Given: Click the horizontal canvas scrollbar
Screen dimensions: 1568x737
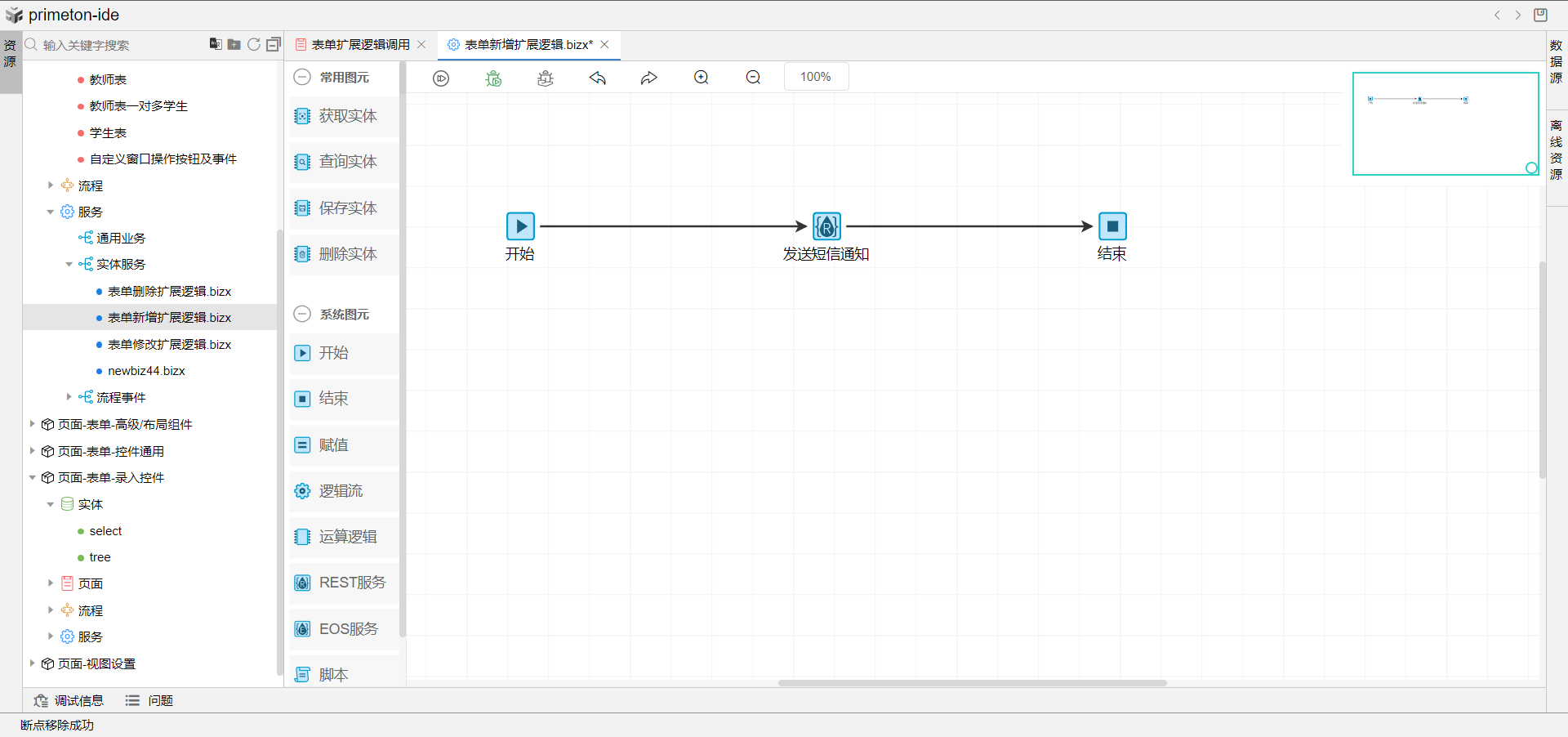Looking at the screenshot, I should pyautogui.click(x=972, y=682).
